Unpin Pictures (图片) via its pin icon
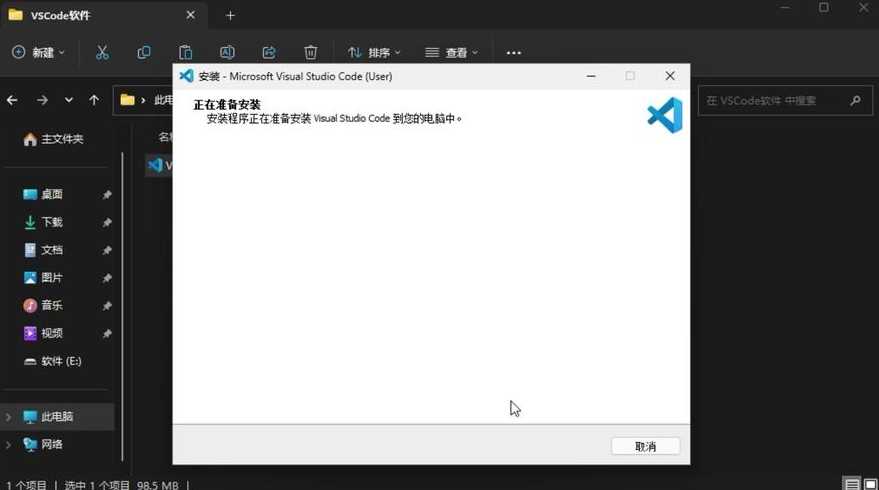The height and width of the screenshot is (490, 879). coord(107,278)
